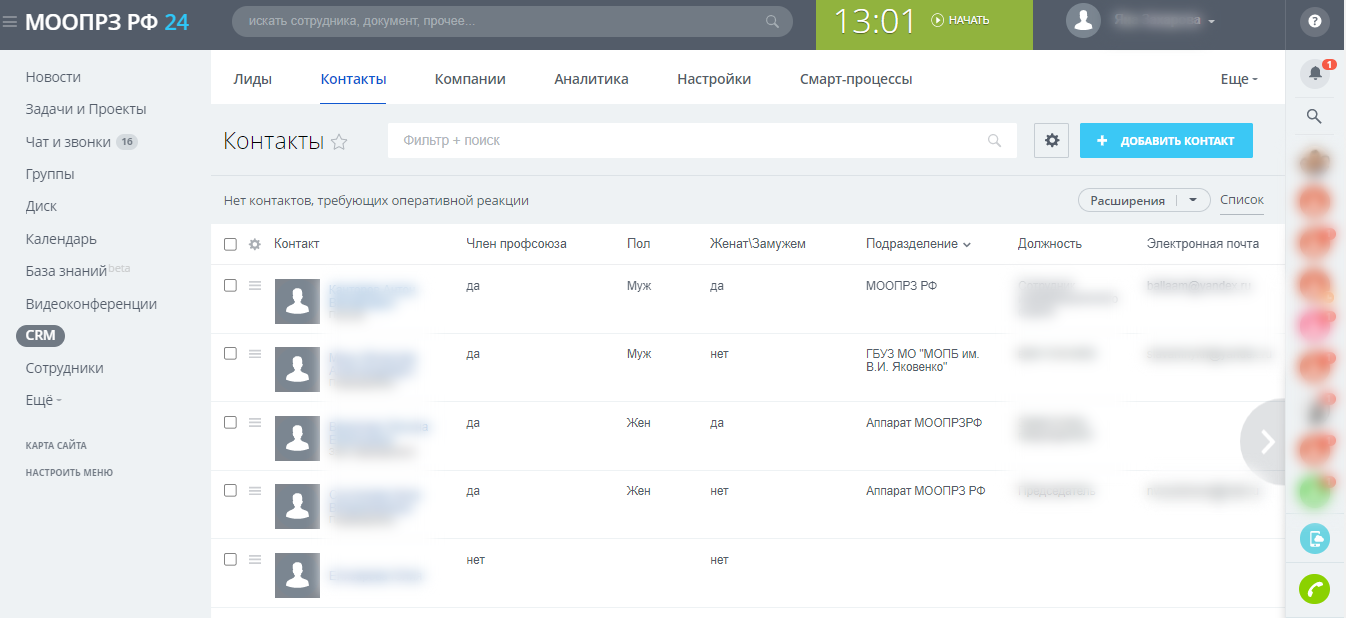The image size is (1346, 618).
Task: Click the magnifier icon in the right sidebar
Action: tap(1315, 117)
